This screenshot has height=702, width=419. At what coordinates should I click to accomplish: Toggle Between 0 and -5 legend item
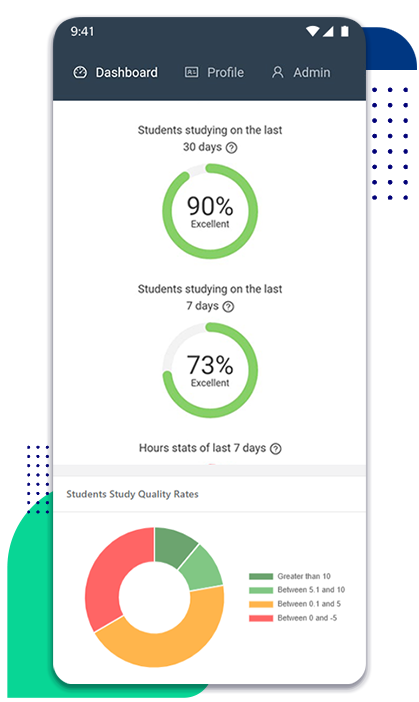tap(293, 618)
